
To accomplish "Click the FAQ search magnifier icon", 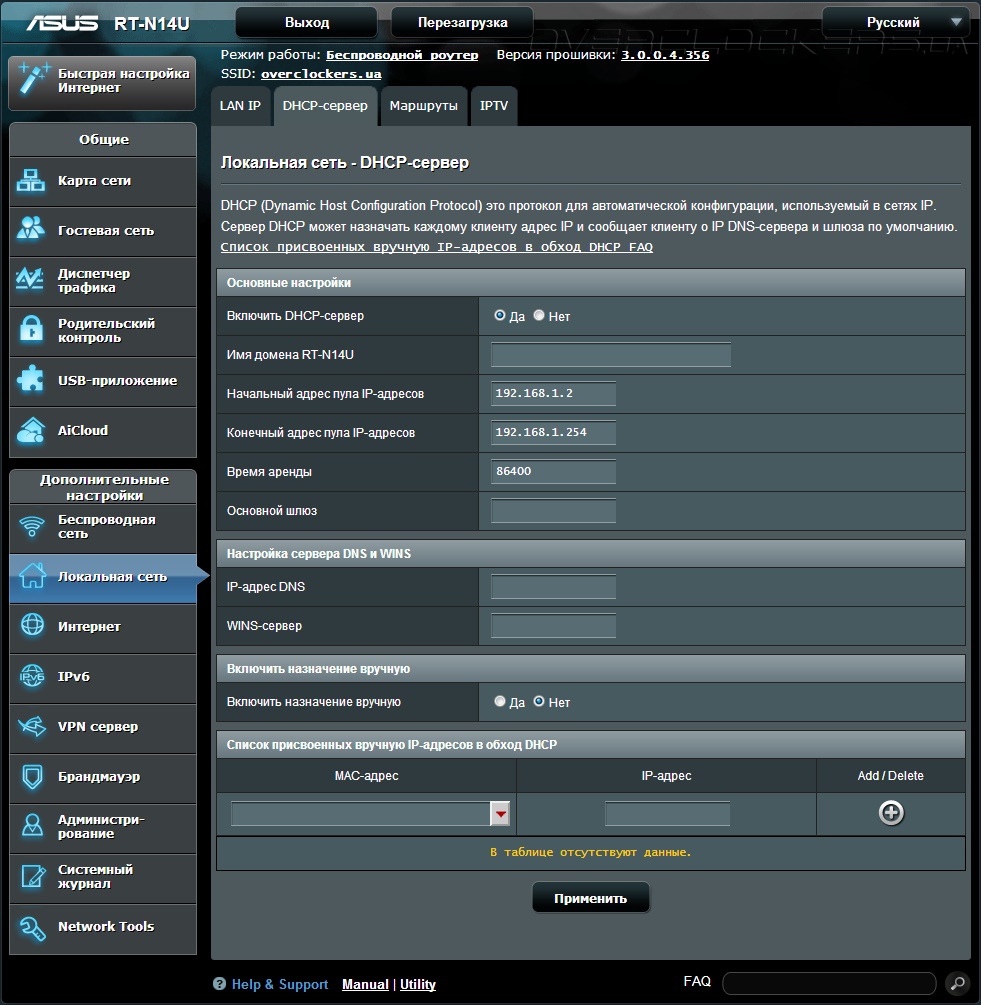I will [x=958, y=983].
